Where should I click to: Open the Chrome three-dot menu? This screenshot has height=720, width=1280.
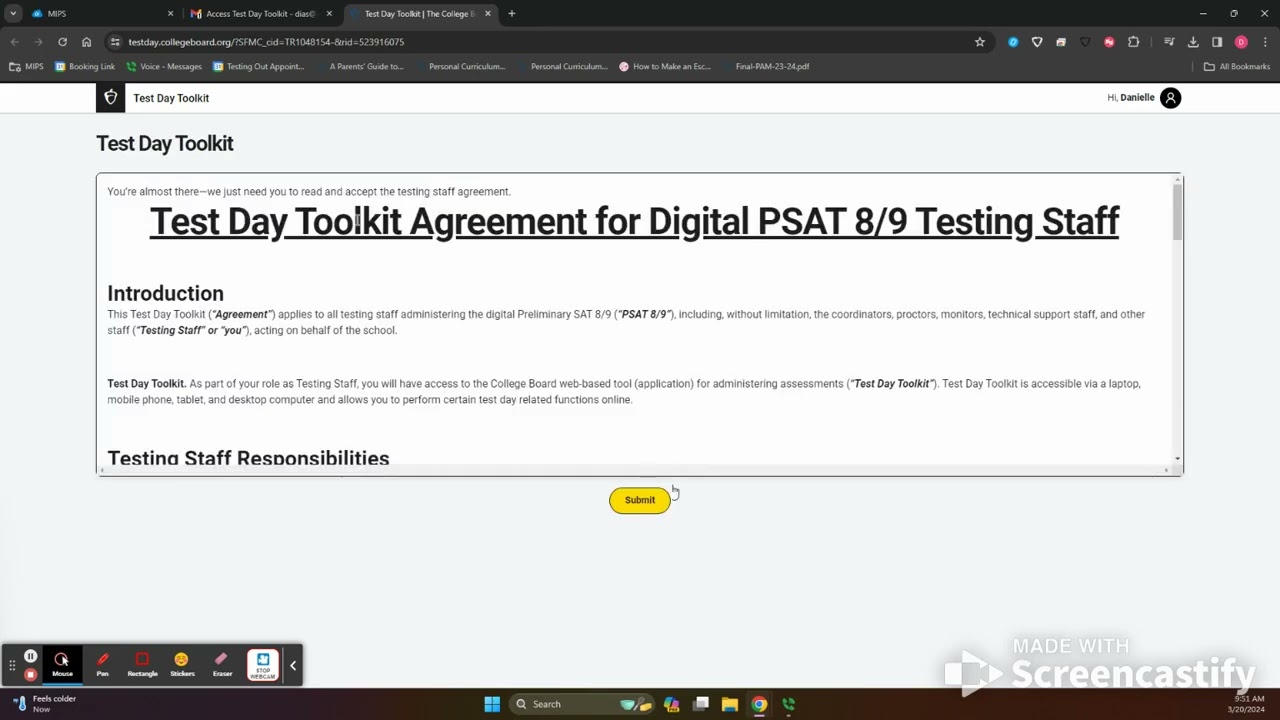click(1265, 42)
